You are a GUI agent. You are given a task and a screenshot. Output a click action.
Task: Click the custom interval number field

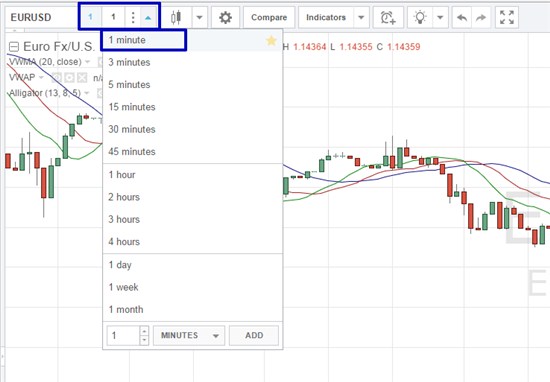pos(123,335)
